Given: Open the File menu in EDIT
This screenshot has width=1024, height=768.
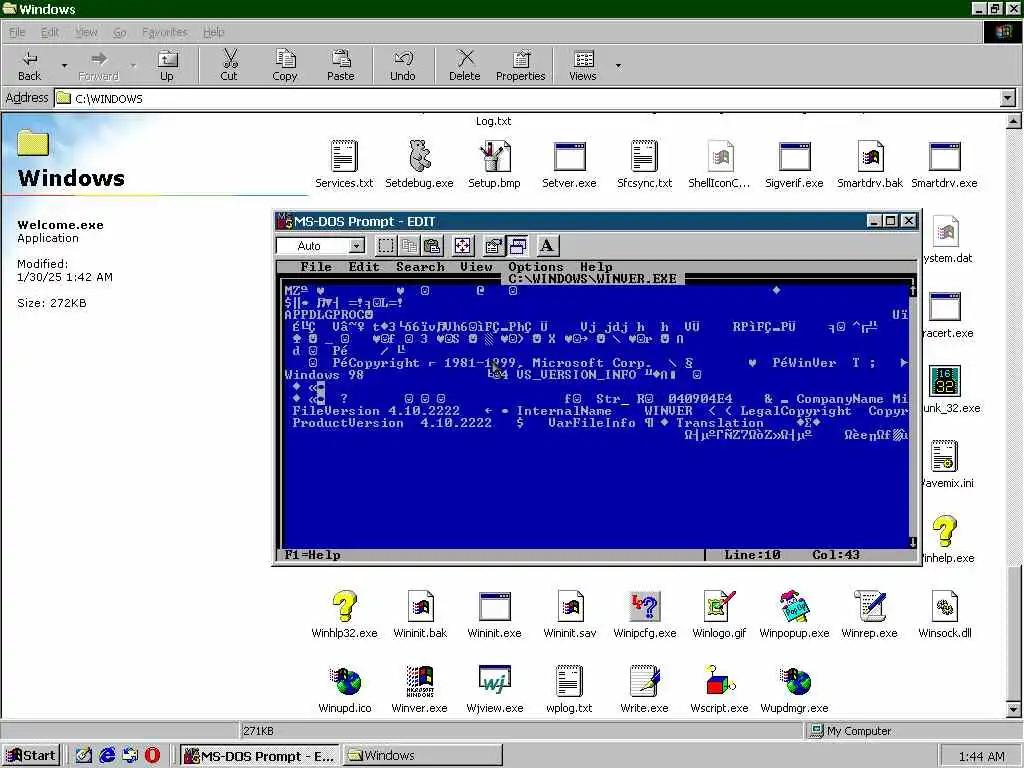Looking at the screenshot, I should [x=316, y=267].
